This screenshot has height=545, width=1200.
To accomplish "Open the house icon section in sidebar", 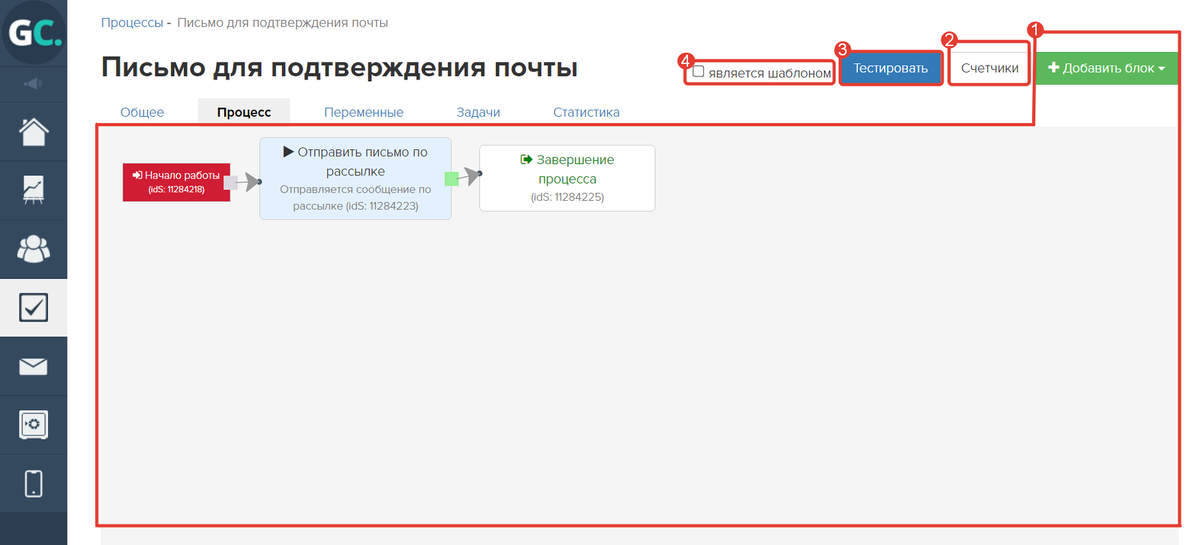I will [x=33, y=132].
